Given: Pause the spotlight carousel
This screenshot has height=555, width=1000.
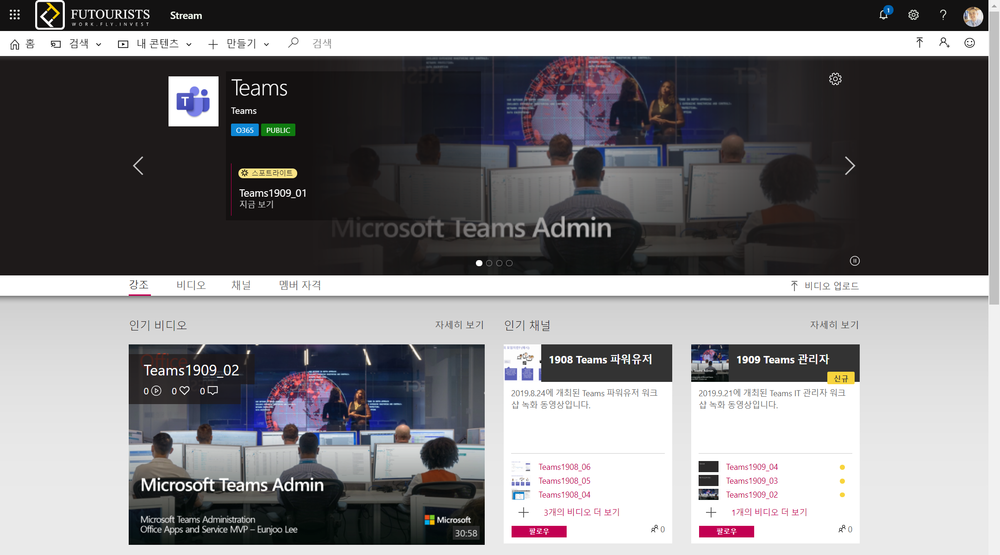Looking at the screenshot, I should pos(854,261).
